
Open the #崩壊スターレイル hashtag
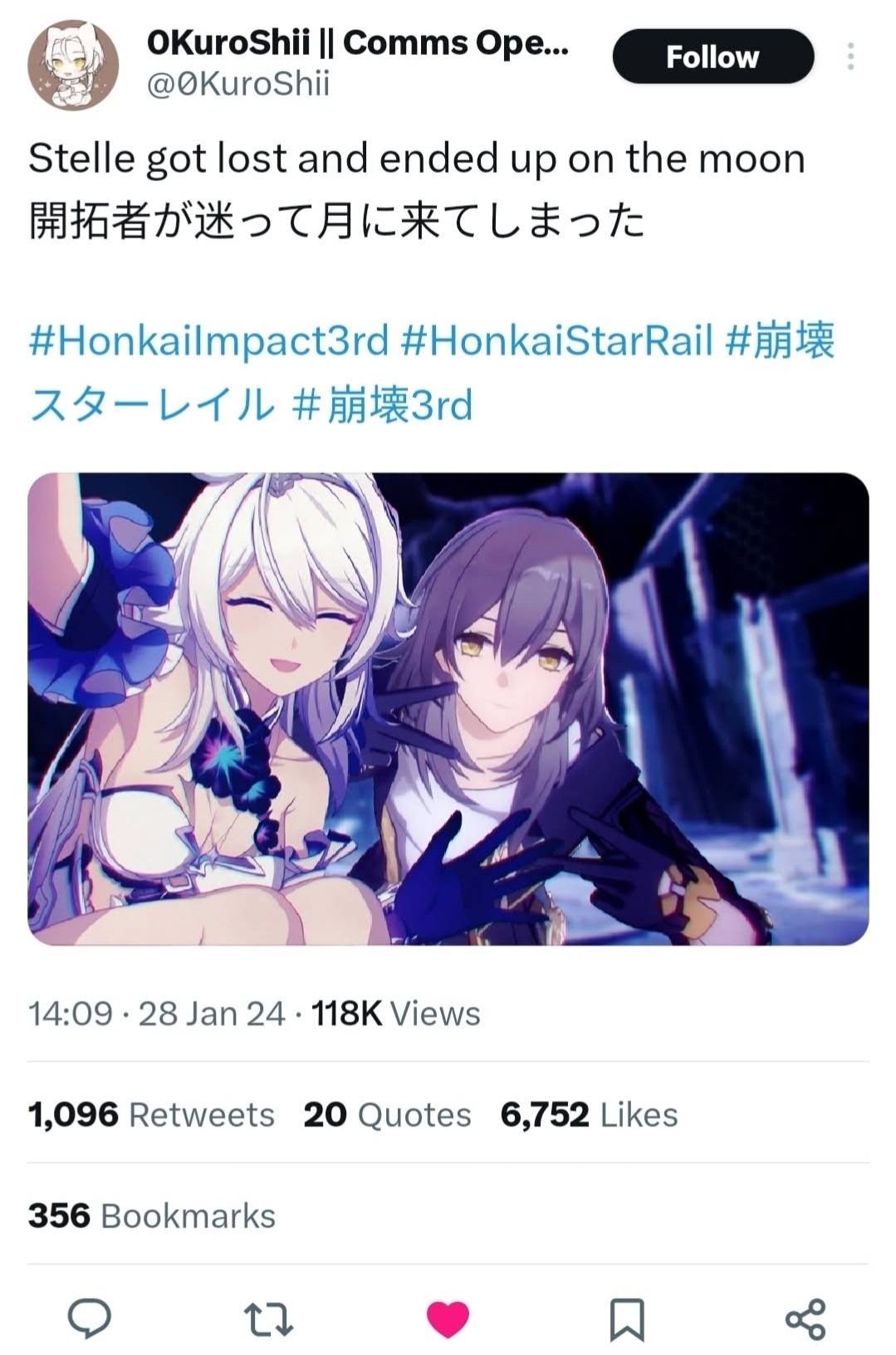[432, 372]
